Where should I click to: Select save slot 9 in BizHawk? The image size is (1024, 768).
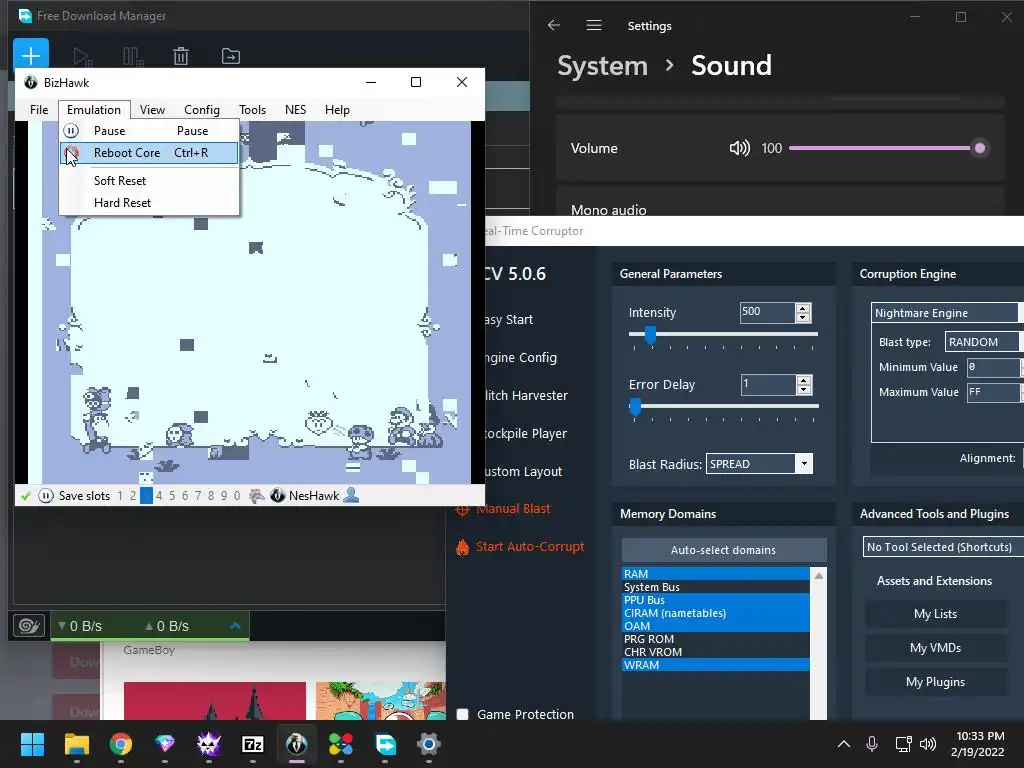(x=224, y=496)
